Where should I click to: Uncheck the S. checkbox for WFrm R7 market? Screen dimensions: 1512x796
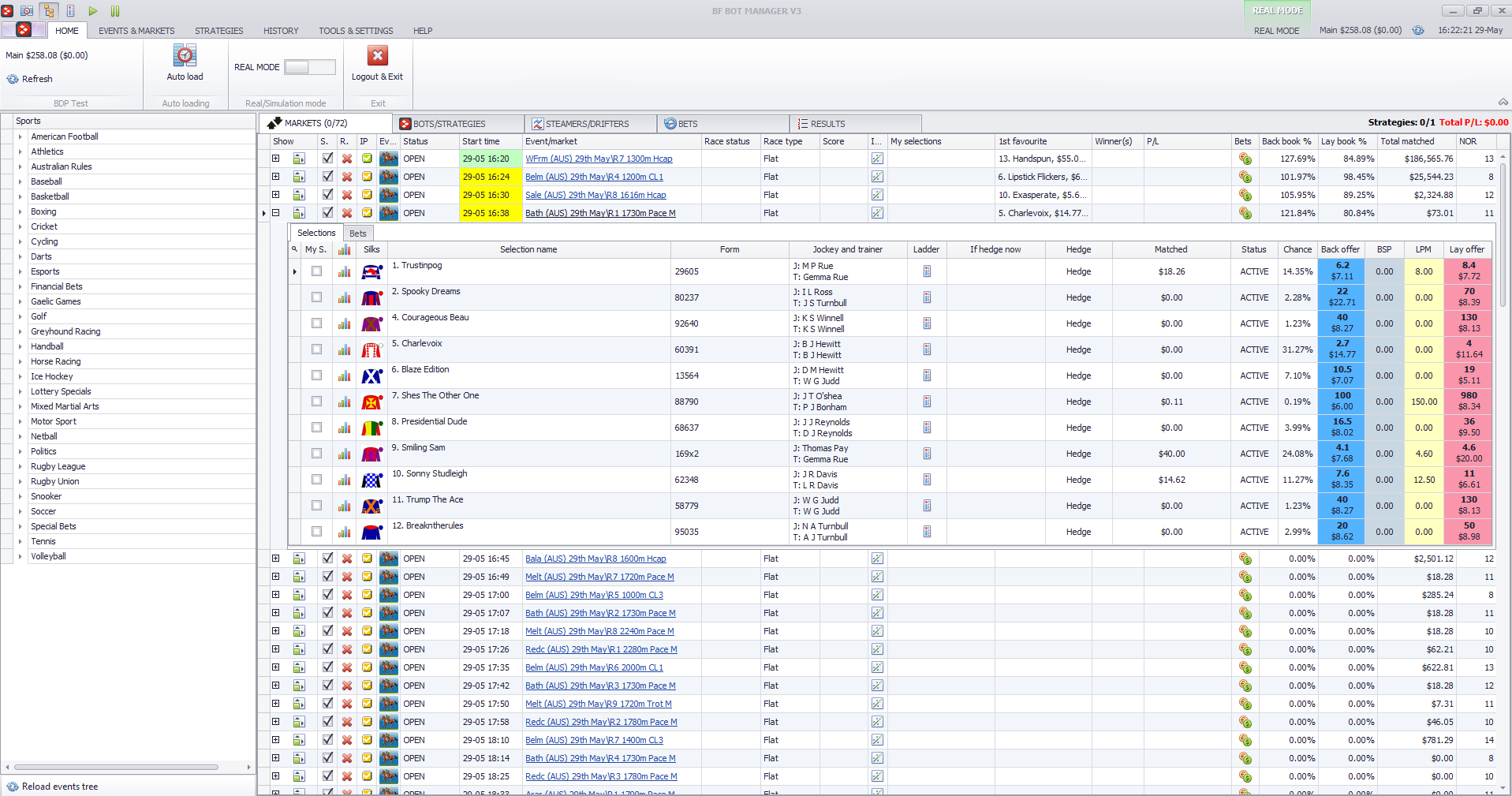click(327, 159)
